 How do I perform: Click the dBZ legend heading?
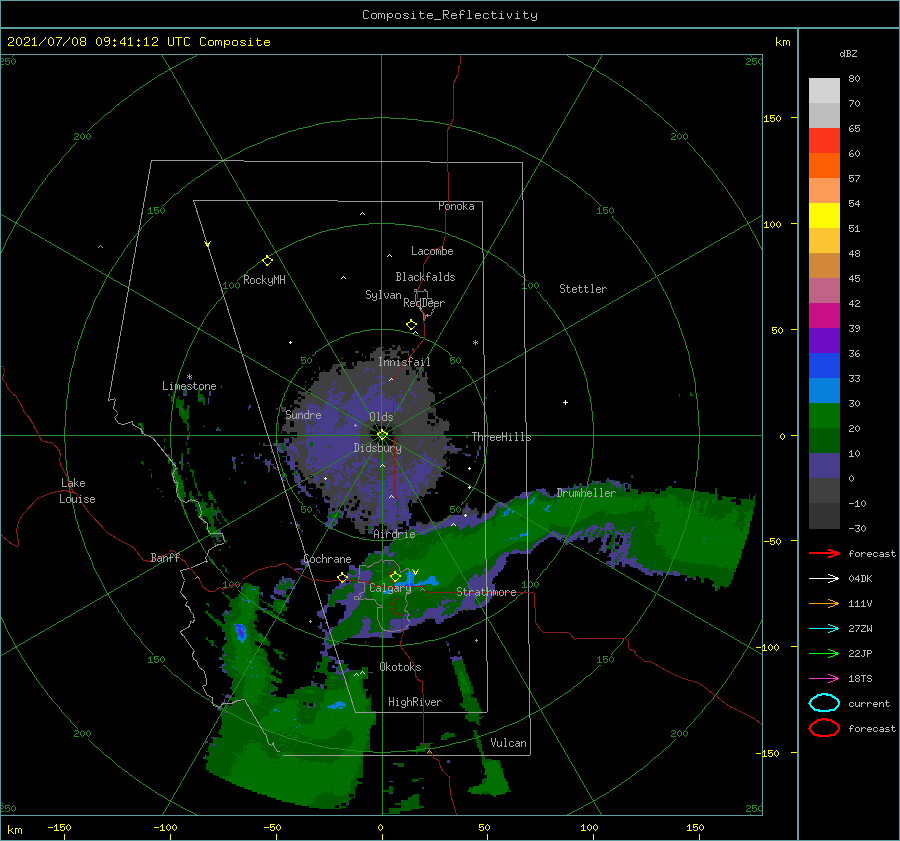click(848, 53)
